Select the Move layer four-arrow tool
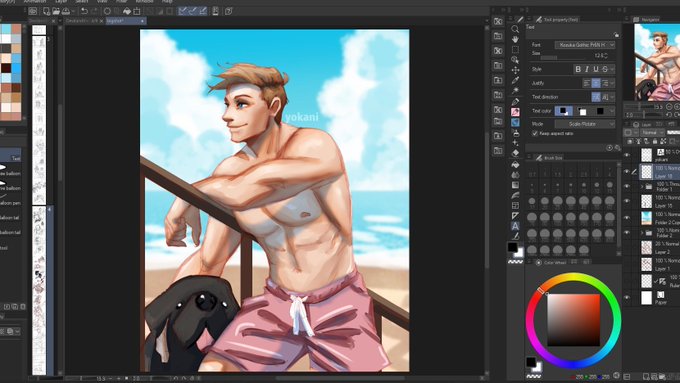The image size is (680, 383). (x=515, y=70)
